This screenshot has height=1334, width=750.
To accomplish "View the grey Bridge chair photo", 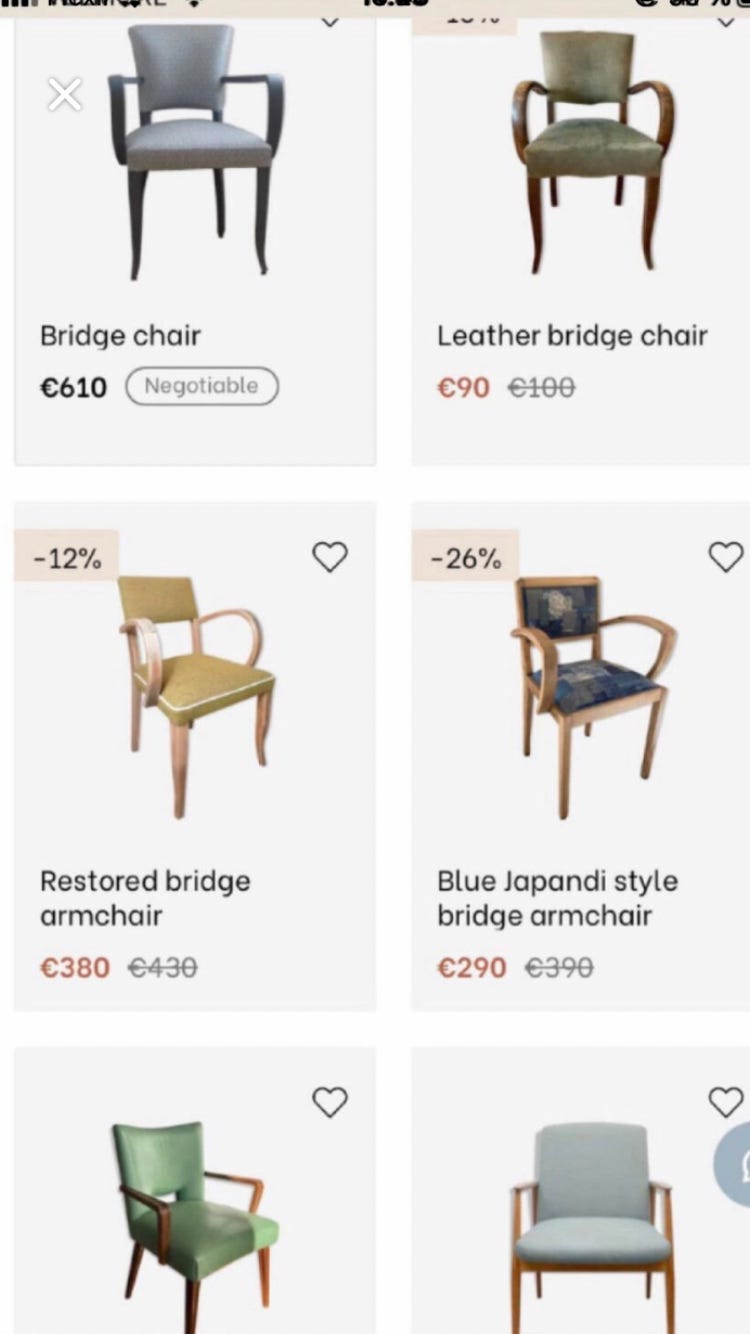I will pyautogui.click(x=196, y=150).
